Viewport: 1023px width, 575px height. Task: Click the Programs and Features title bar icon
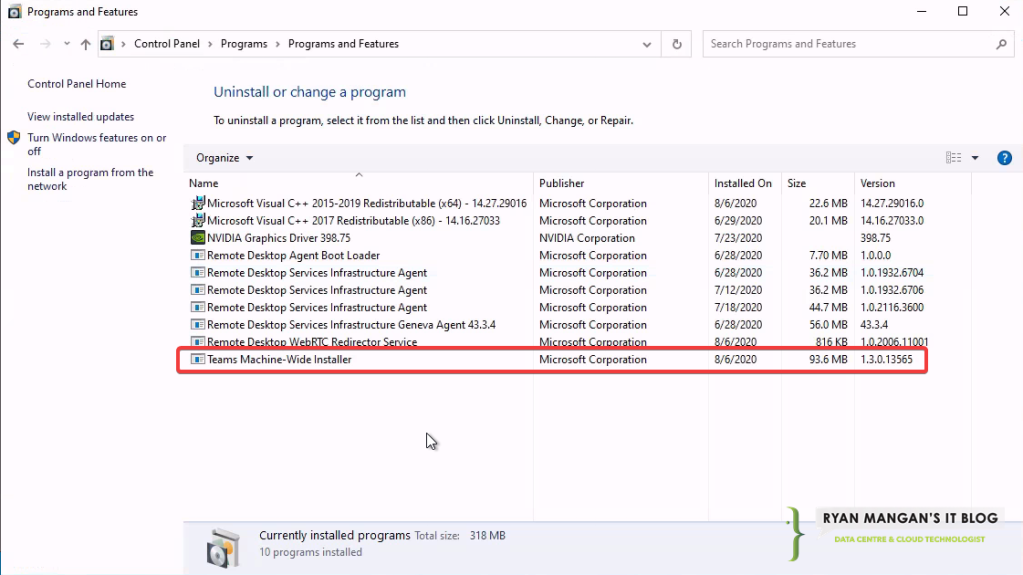coord(14,12)
